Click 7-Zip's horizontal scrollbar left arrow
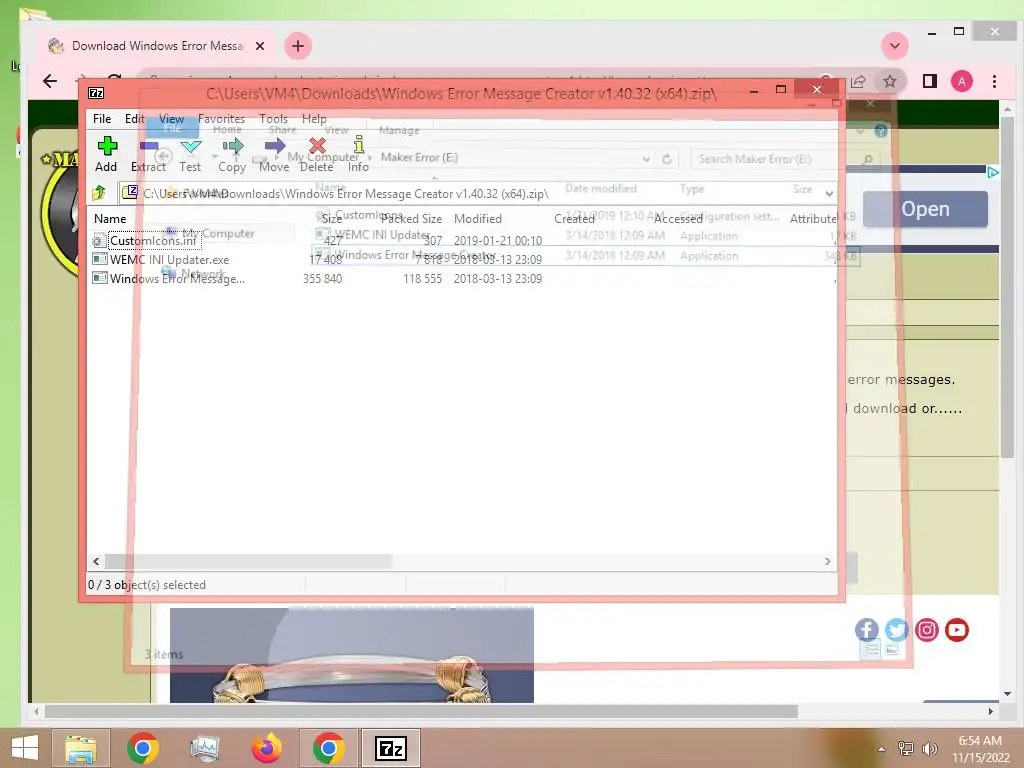 click(97, 561)
